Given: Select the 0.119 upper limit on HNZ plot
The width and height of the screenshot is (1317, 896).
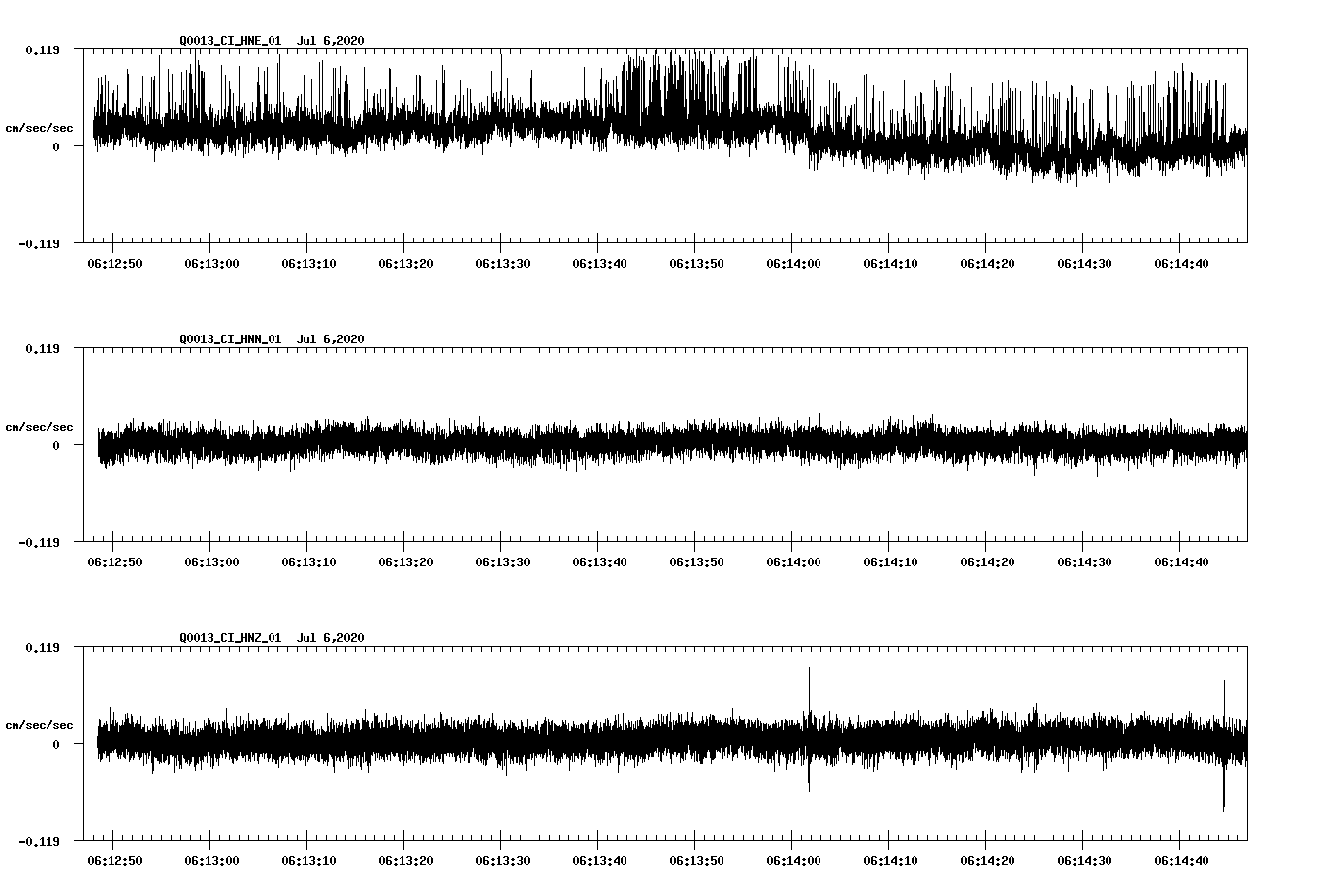Looking at the screenshot, I should click(43, 647).
